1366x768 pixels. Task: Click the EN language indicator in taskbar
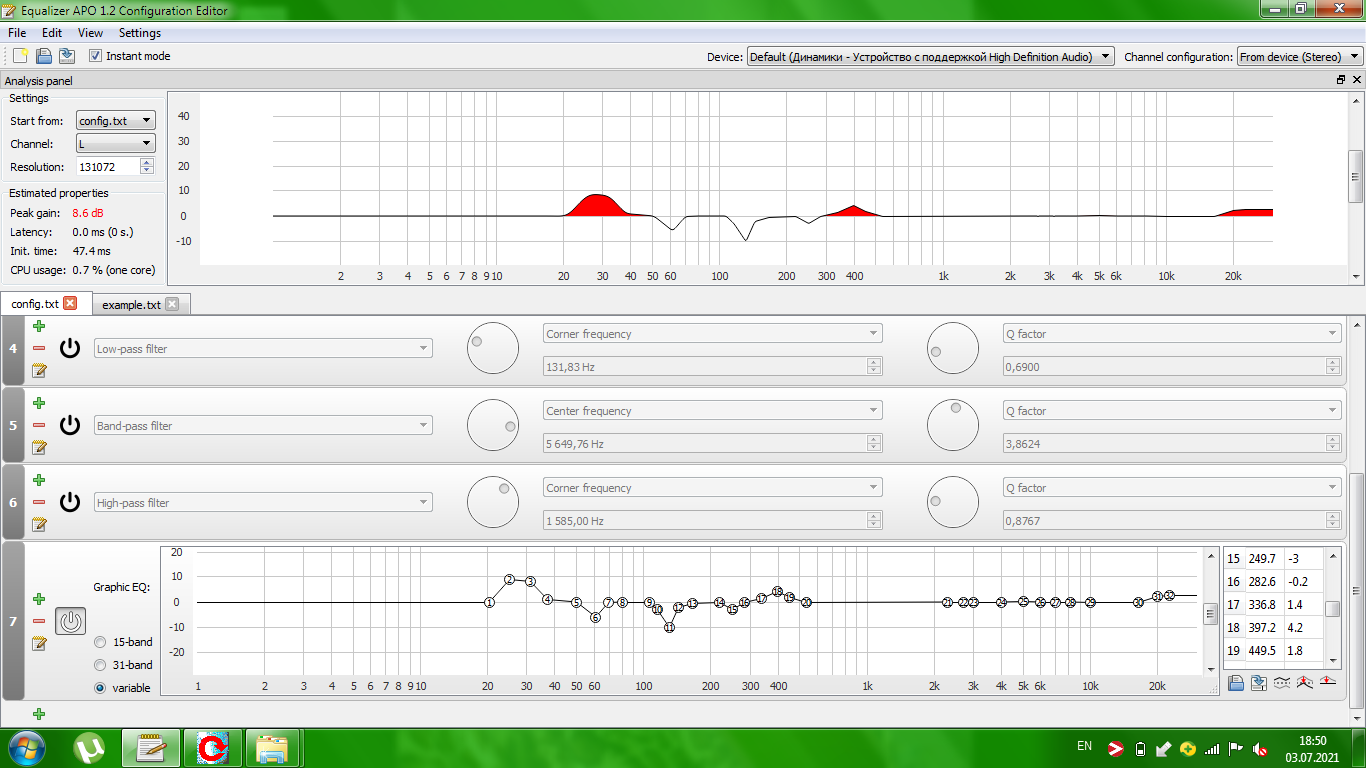(1085, 747)
